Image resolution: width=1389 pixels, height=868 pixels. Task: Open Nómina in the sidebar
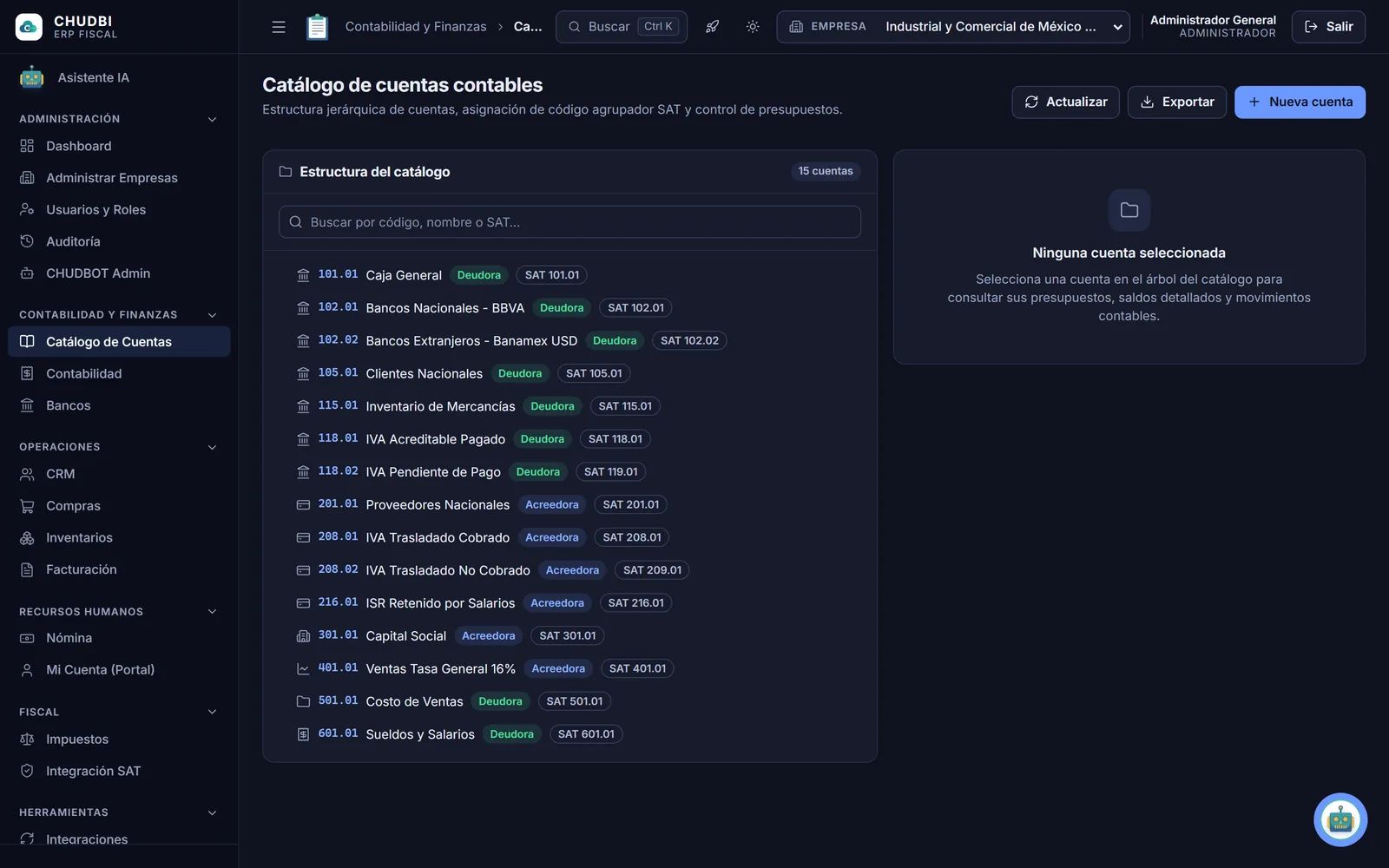coord(119,638)
